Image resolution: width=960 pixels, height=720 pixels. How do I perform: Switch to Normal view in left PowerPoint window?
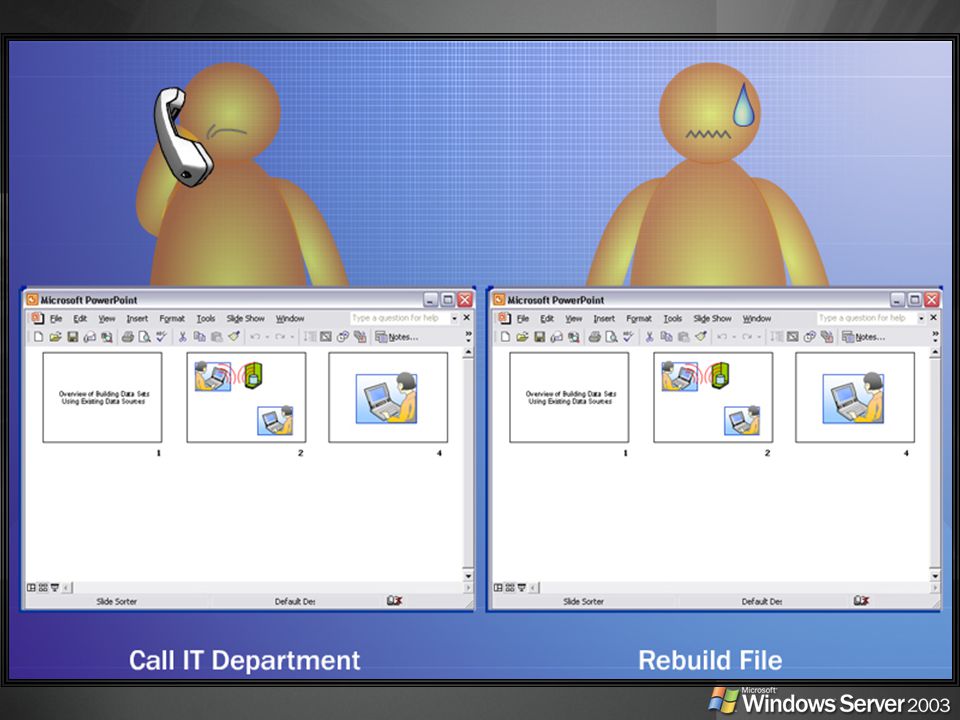[31, 588]
